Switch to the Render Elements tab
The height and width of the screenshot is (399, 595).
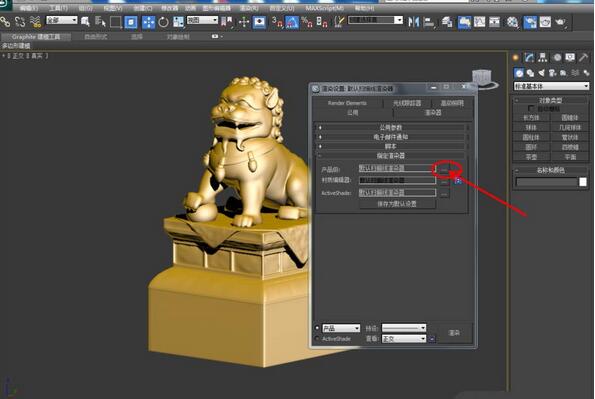[347, 103]
